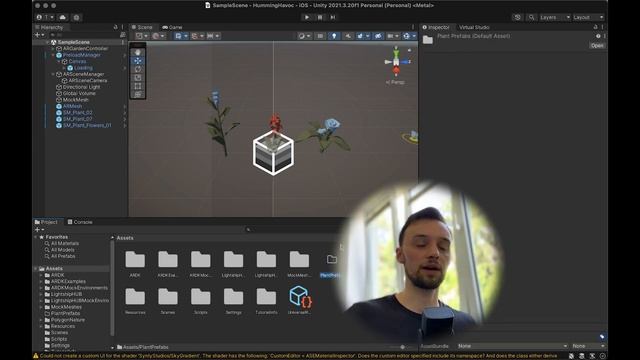Open the Layout dropdown
This screenshot has width=640, height=360.
(x=588, y=17)
